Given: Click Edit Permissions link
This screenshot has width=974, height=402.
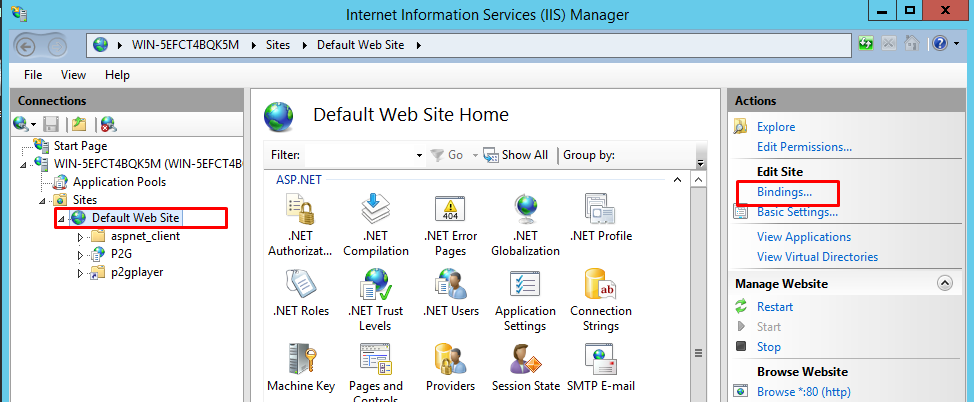Looking at the screenshot, I should pos(804,147).
